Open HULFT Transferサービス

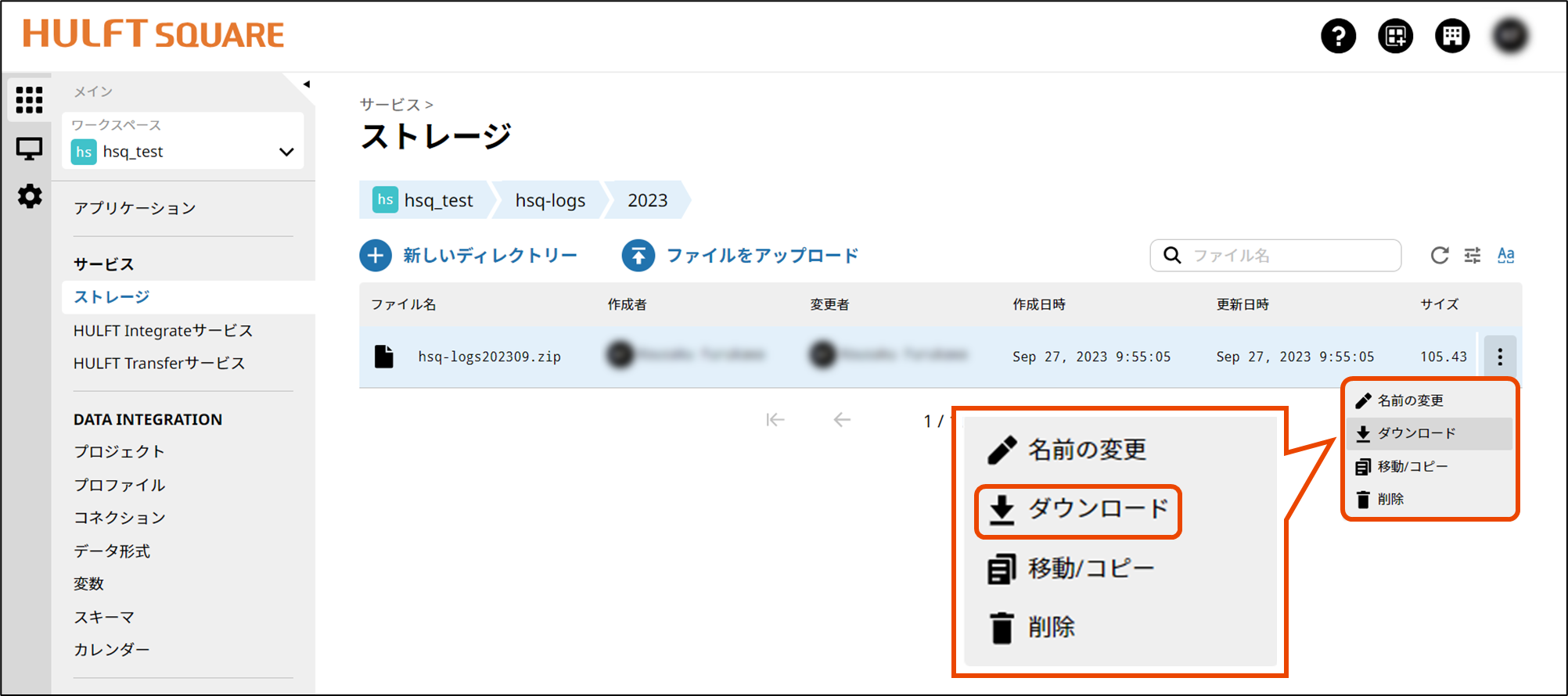click(160, 364)
